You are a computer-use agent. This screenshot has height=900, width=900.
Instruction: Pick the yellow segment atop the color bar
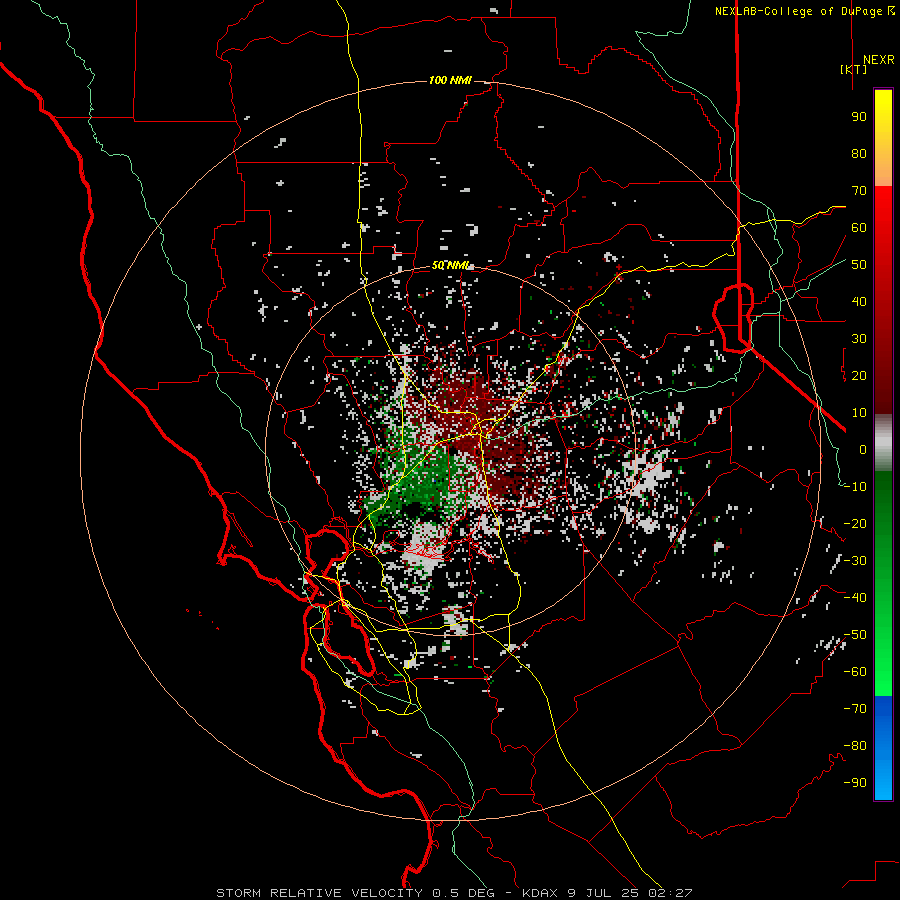tap(883, 138)
